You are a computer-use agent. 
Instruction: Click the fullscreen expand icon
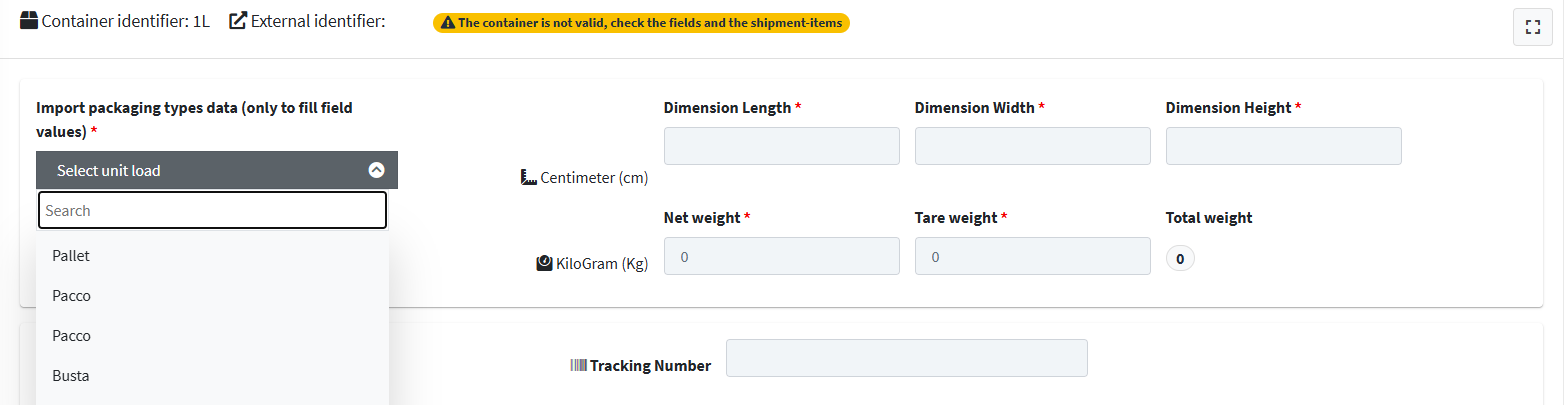[x=1532, y=28]
